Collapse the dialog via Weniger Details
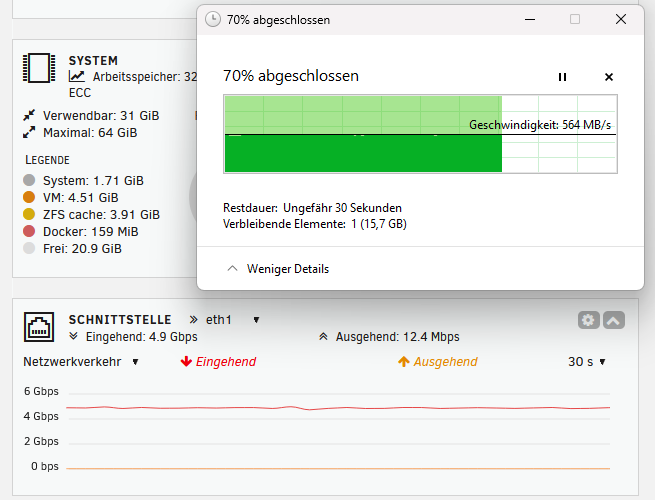Image resolution: width=655 pixels, height=500 pixels. click(x=287, y=269)
